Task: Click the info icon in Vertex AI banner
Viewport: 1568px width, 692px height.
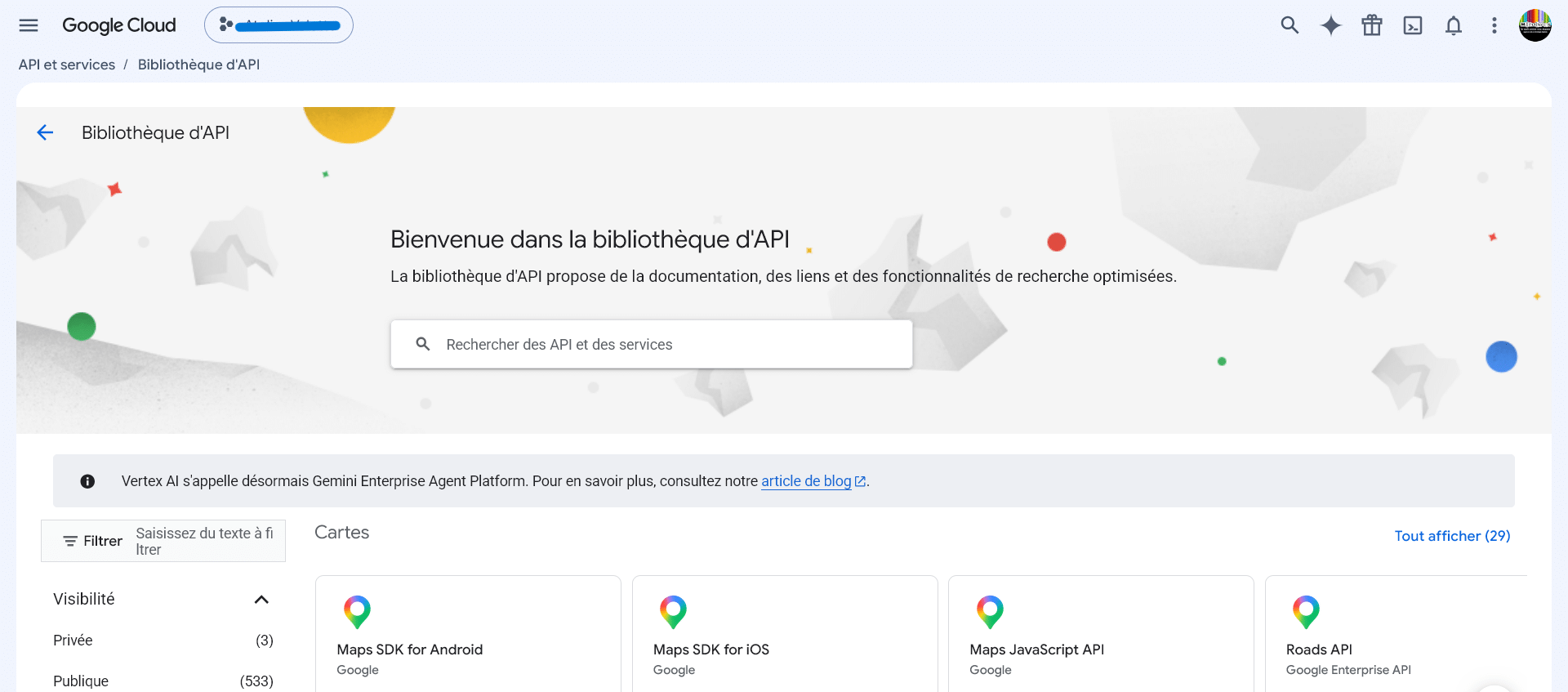Action: [x=87, y=481]
